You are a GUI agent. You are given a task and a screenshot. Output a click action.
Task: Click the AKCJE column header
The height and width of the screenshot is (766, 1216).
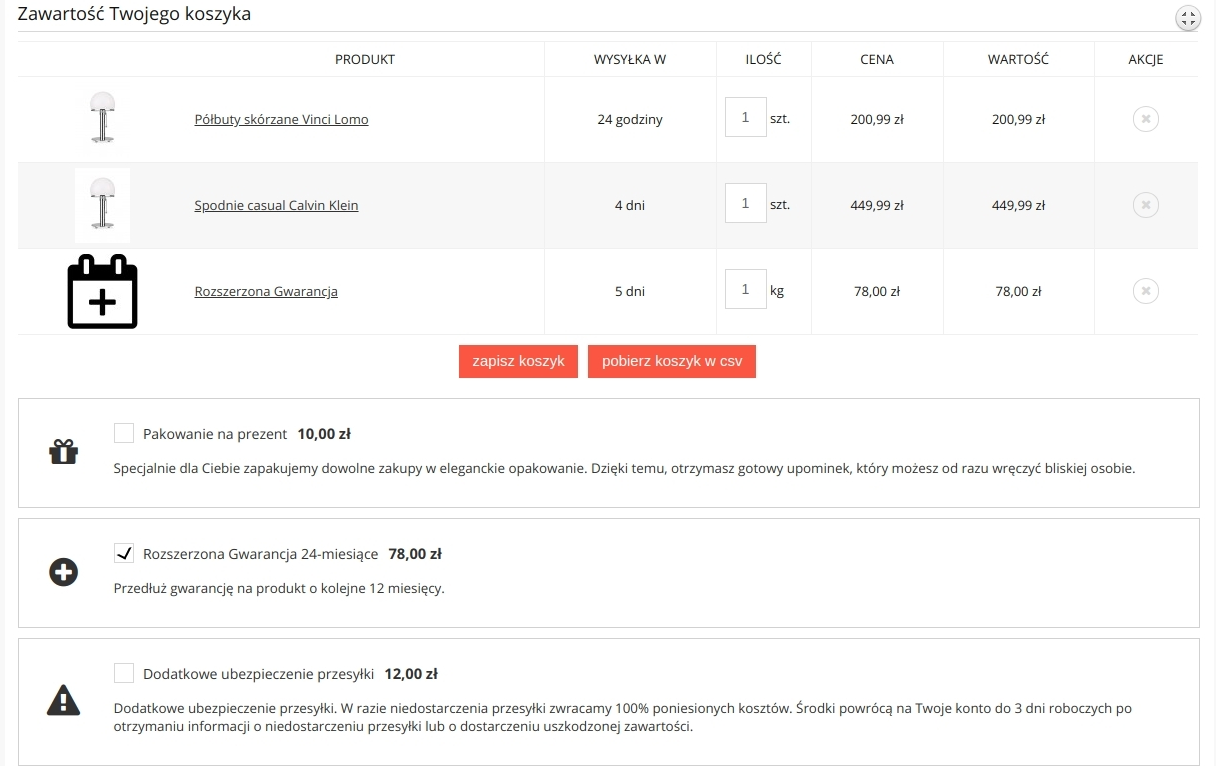tap(1146, 59)
